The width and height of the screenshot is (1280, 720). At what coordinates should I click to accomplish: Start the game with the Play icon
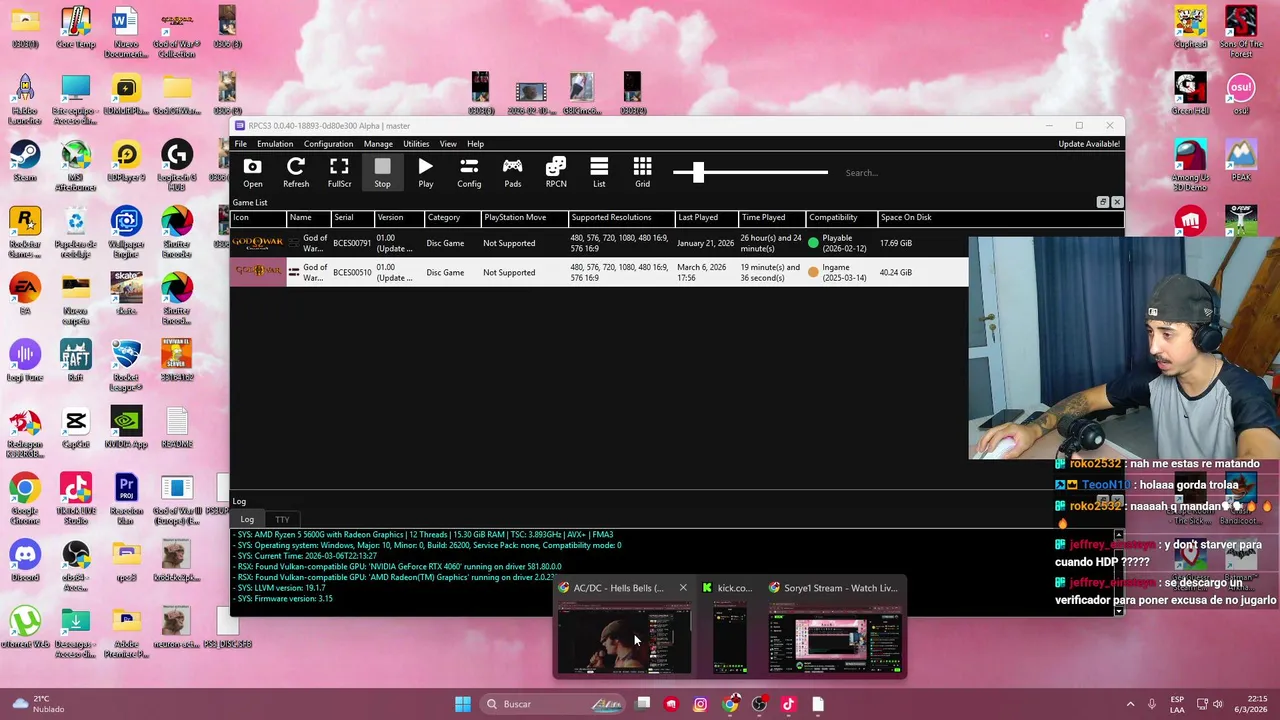click(x=426, y=172)
